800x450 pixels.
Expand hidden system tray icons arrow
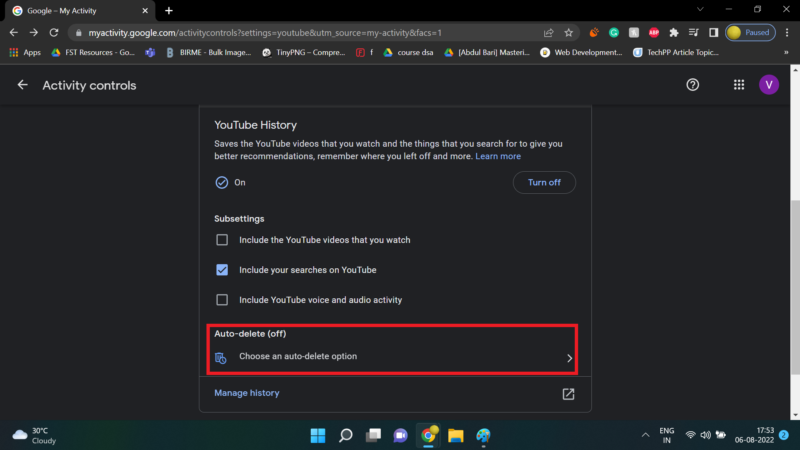coord(645,435)
